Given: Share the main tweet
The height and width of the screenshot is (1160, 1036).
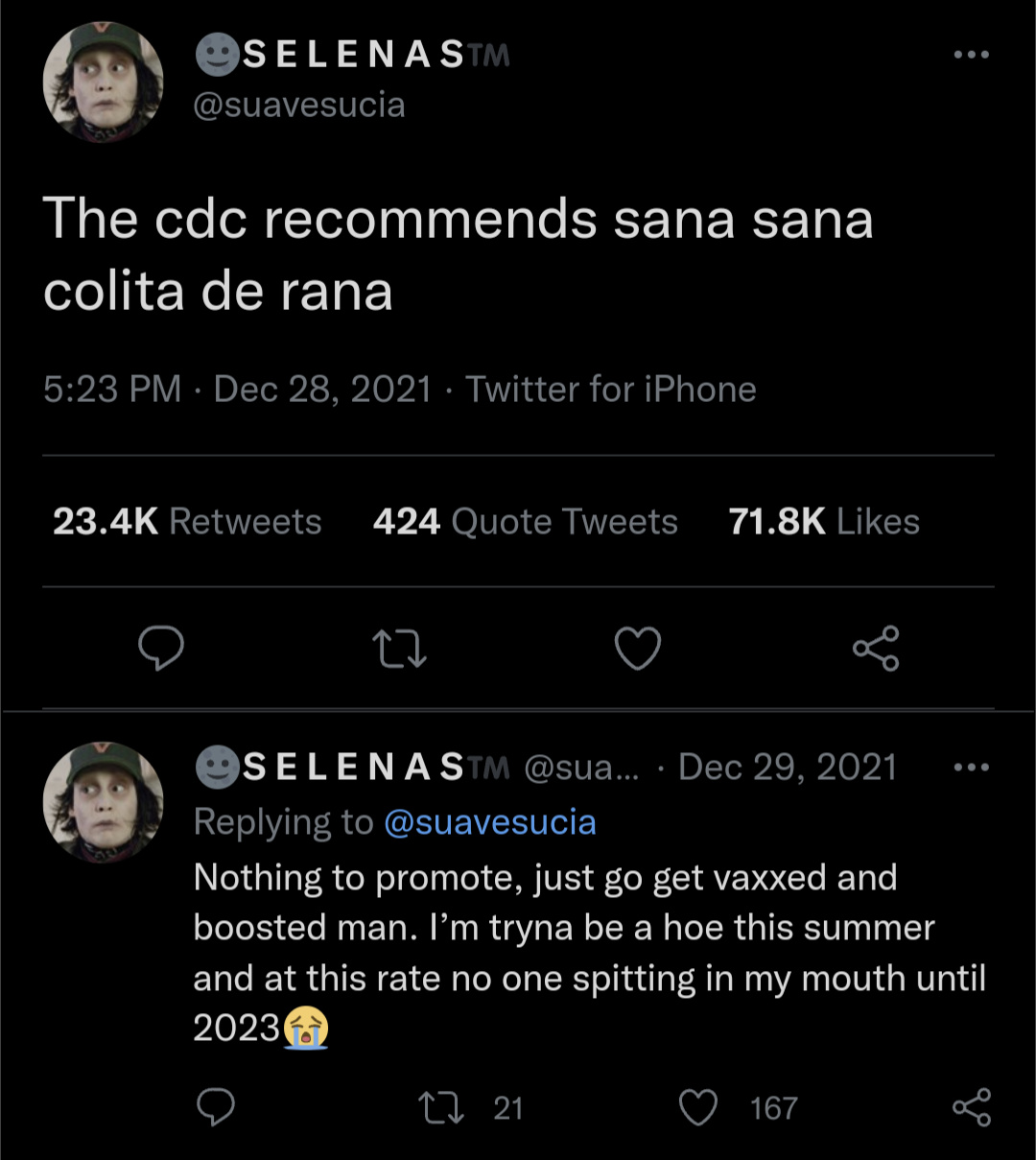Looking at the screenshot, I should click(x=876, y=649).
